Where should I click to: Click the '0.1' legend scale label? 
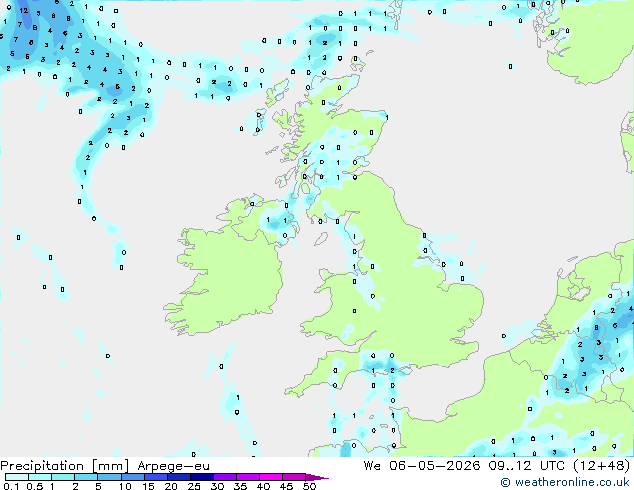coord(11,486)
